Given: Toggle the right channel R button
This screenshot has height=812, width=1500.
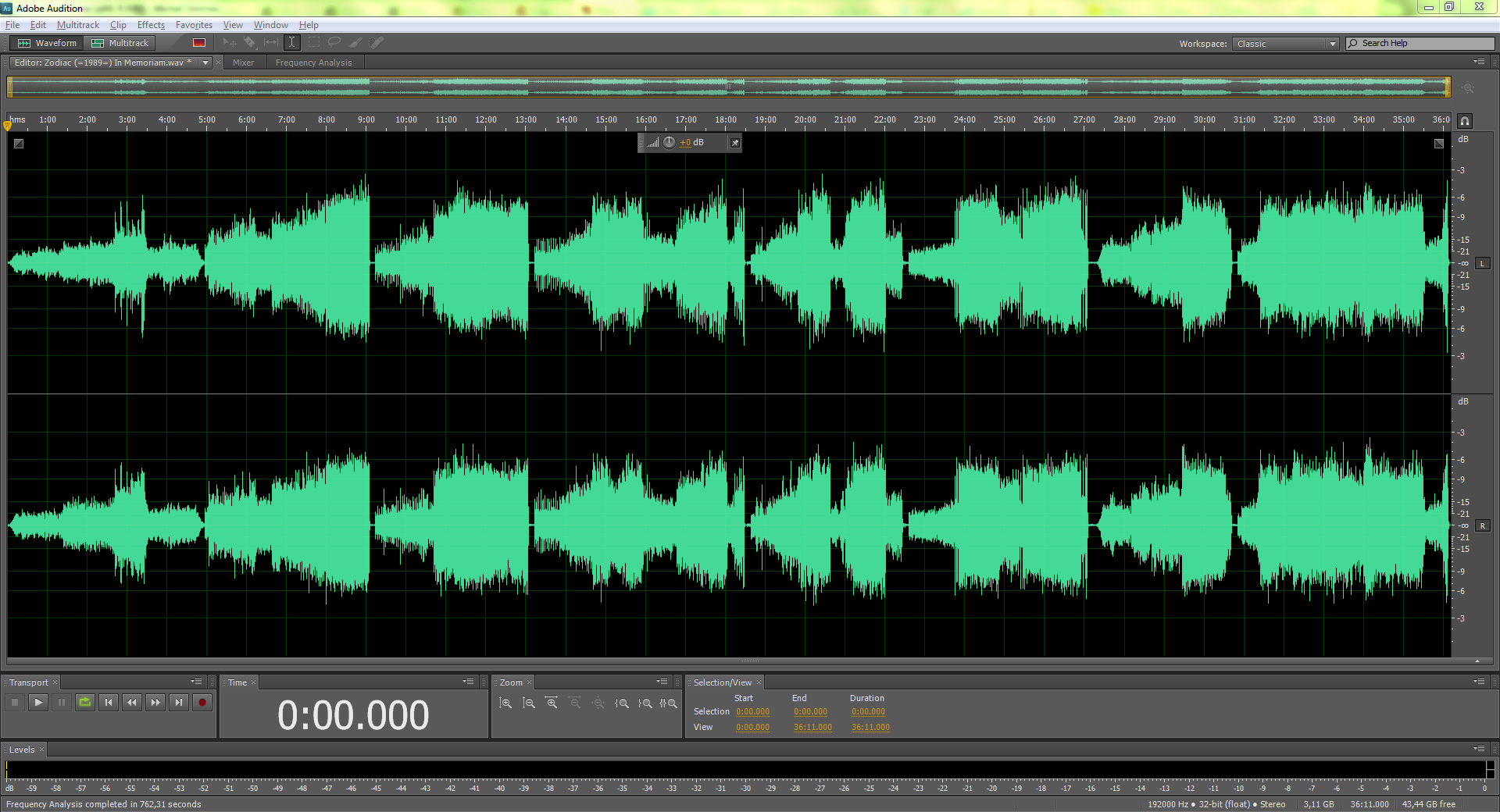Looking at the screenshot, I should tap(1482, 526).
